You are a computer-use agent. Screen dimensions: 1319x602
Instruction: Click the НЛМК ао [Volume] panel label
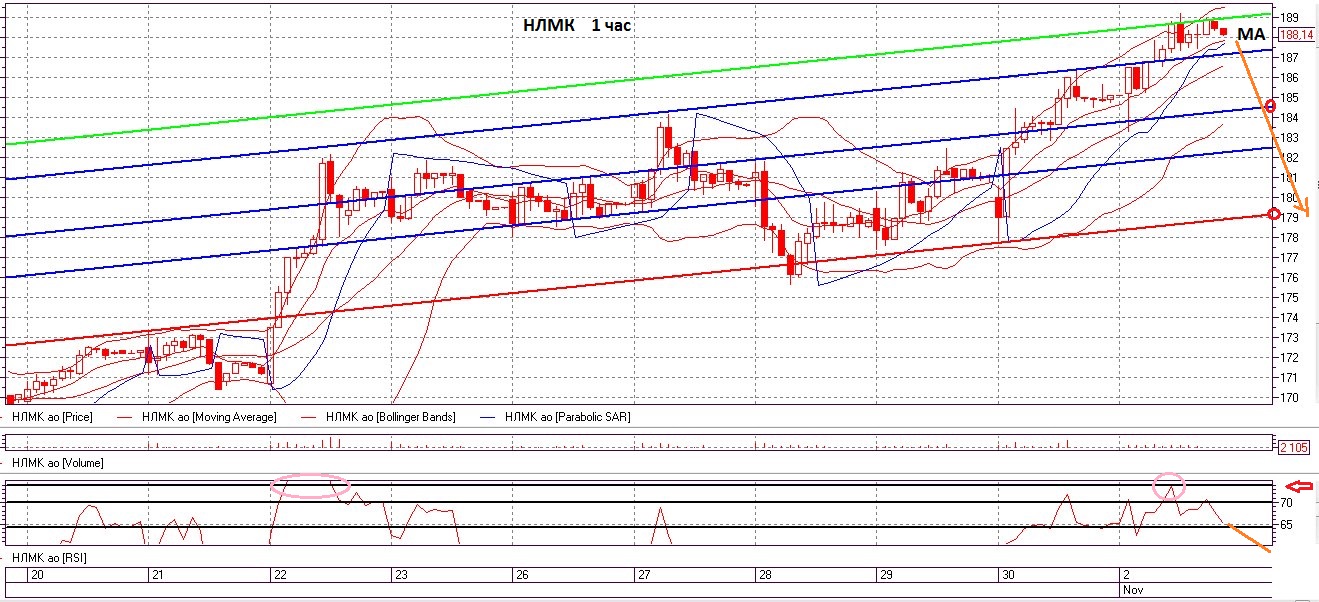58,463
